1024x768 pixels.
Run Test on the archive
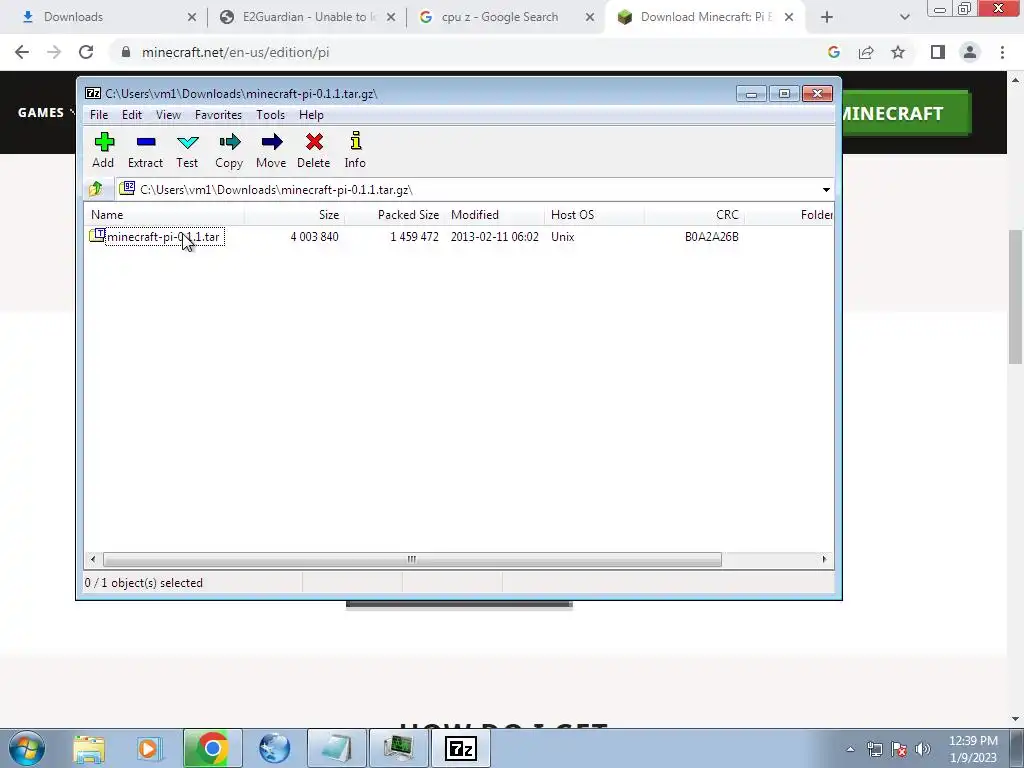[x=187, y=150]
